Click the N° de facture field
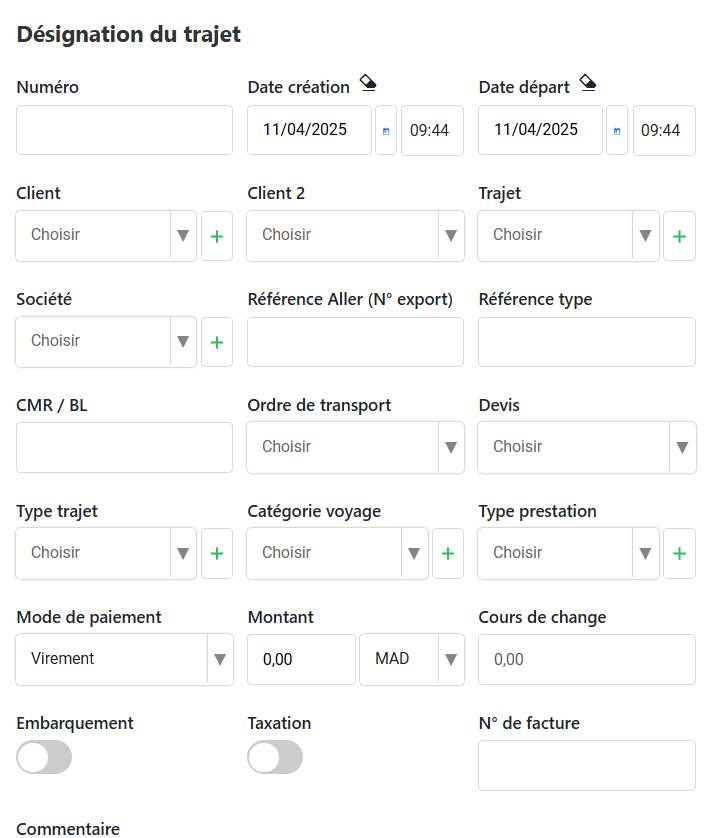The height and width of the screenshot is (838, 713). [x=587, y=765]
